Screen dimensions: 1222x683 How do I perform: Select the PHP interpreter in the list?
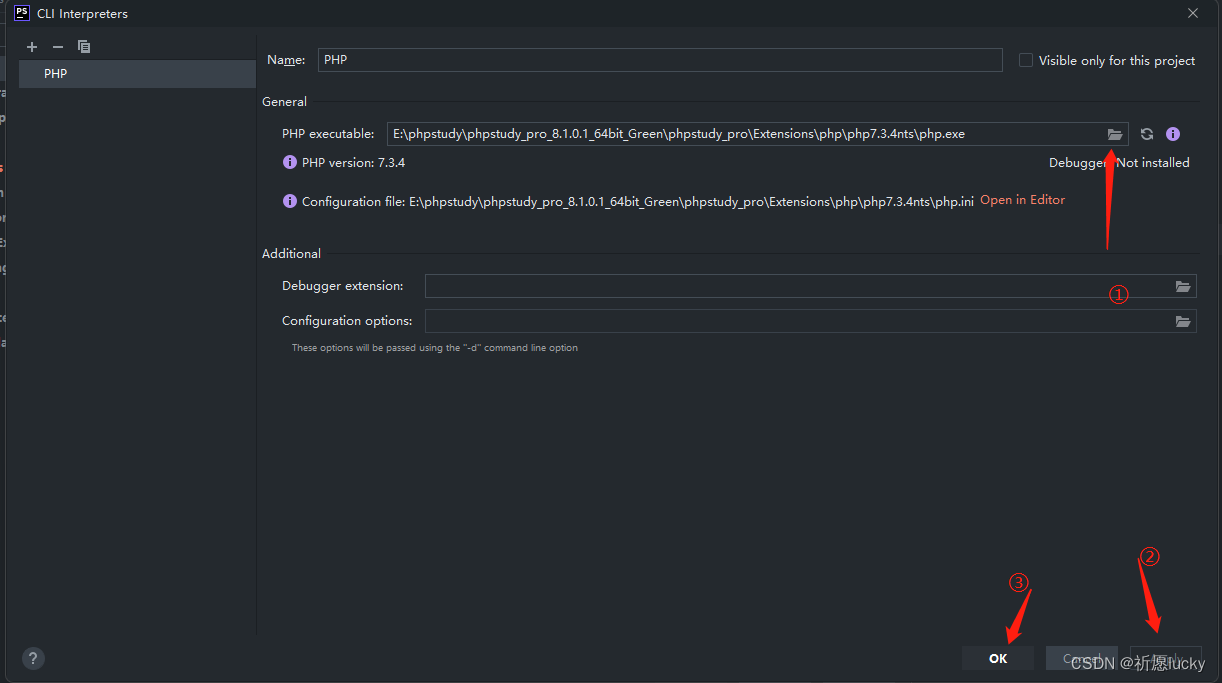click(137, 74)
